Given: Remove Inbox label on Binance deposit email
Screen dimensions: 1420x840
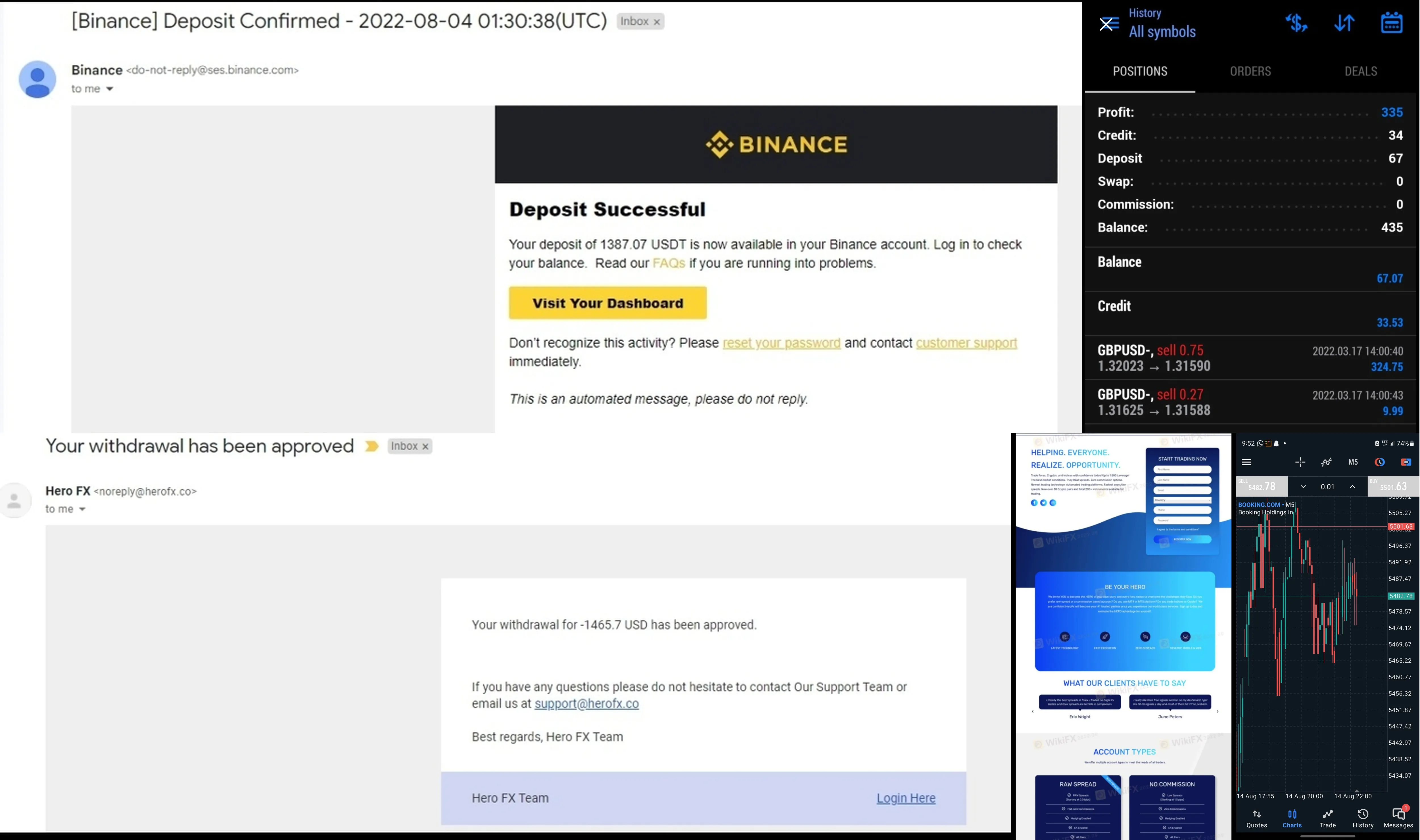Looking at the screenshot, I should 657,22.
